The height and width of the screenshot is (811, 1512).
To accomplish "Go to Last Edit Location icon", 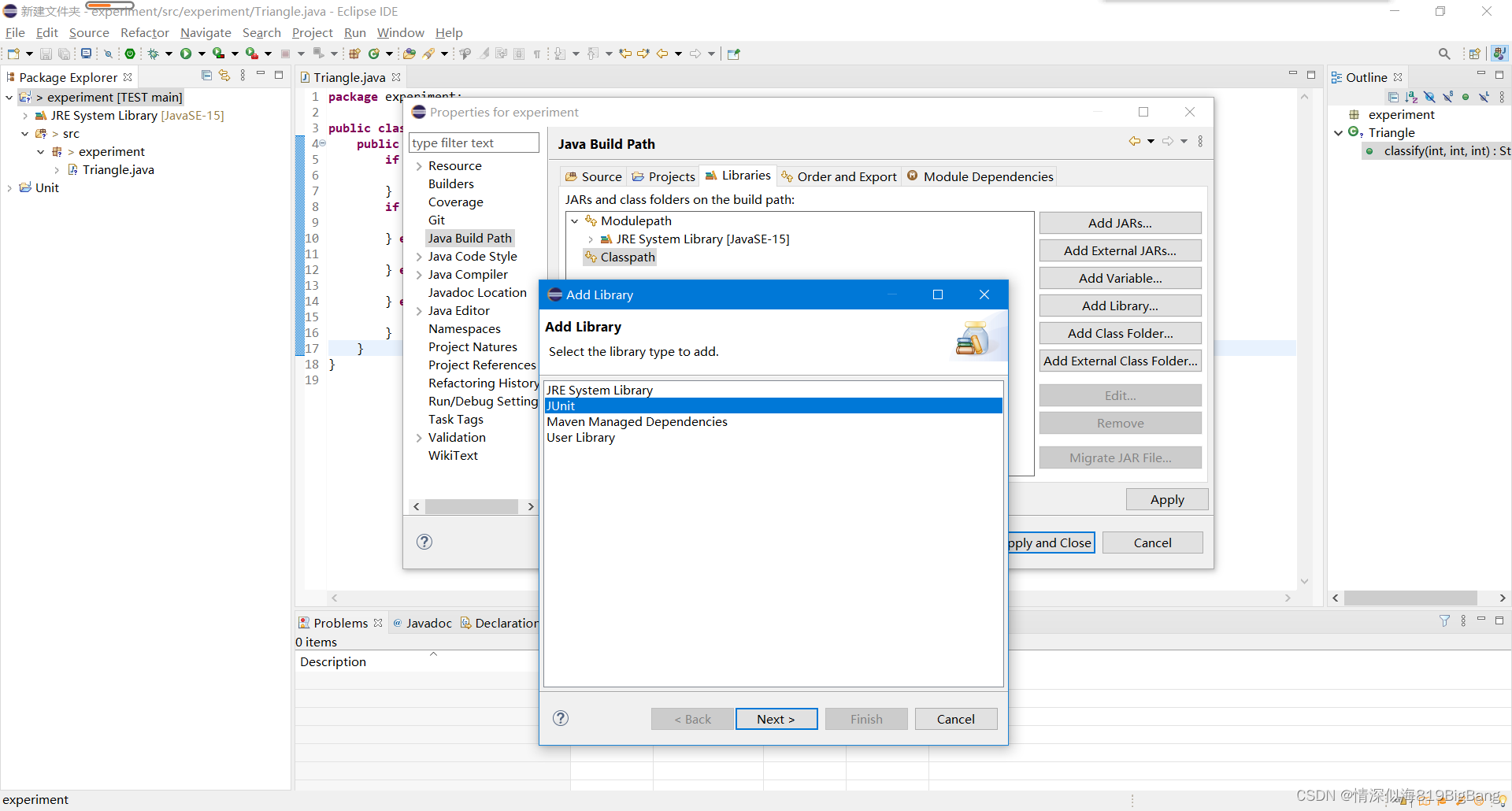I will (626, 54).
